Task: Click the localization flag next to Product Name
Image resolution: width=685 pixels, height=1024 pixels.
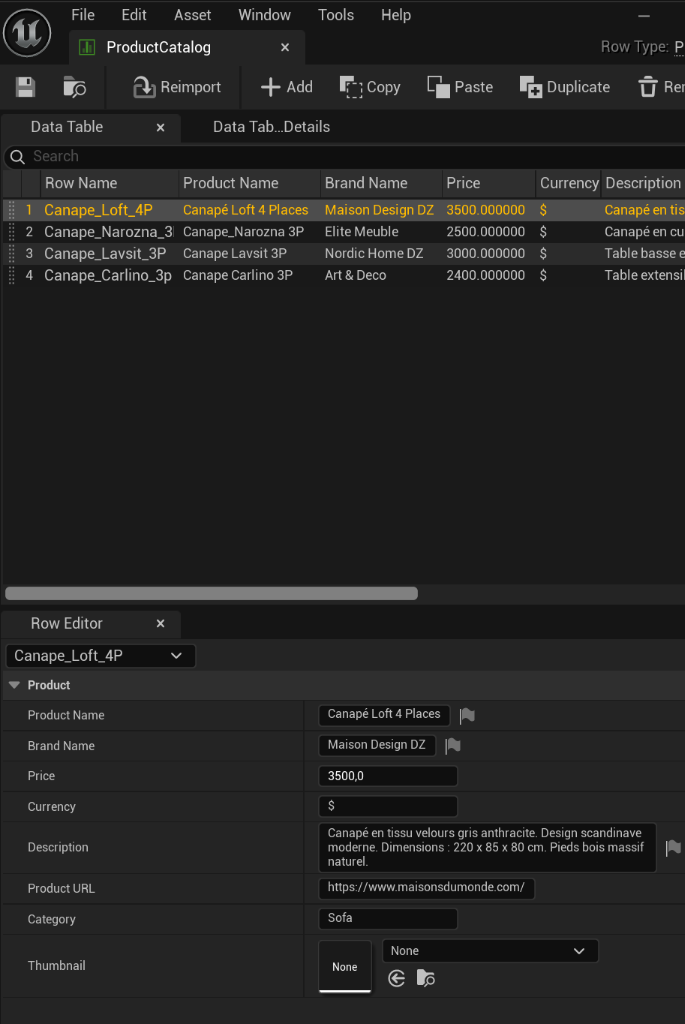Action: pos(467,716)
